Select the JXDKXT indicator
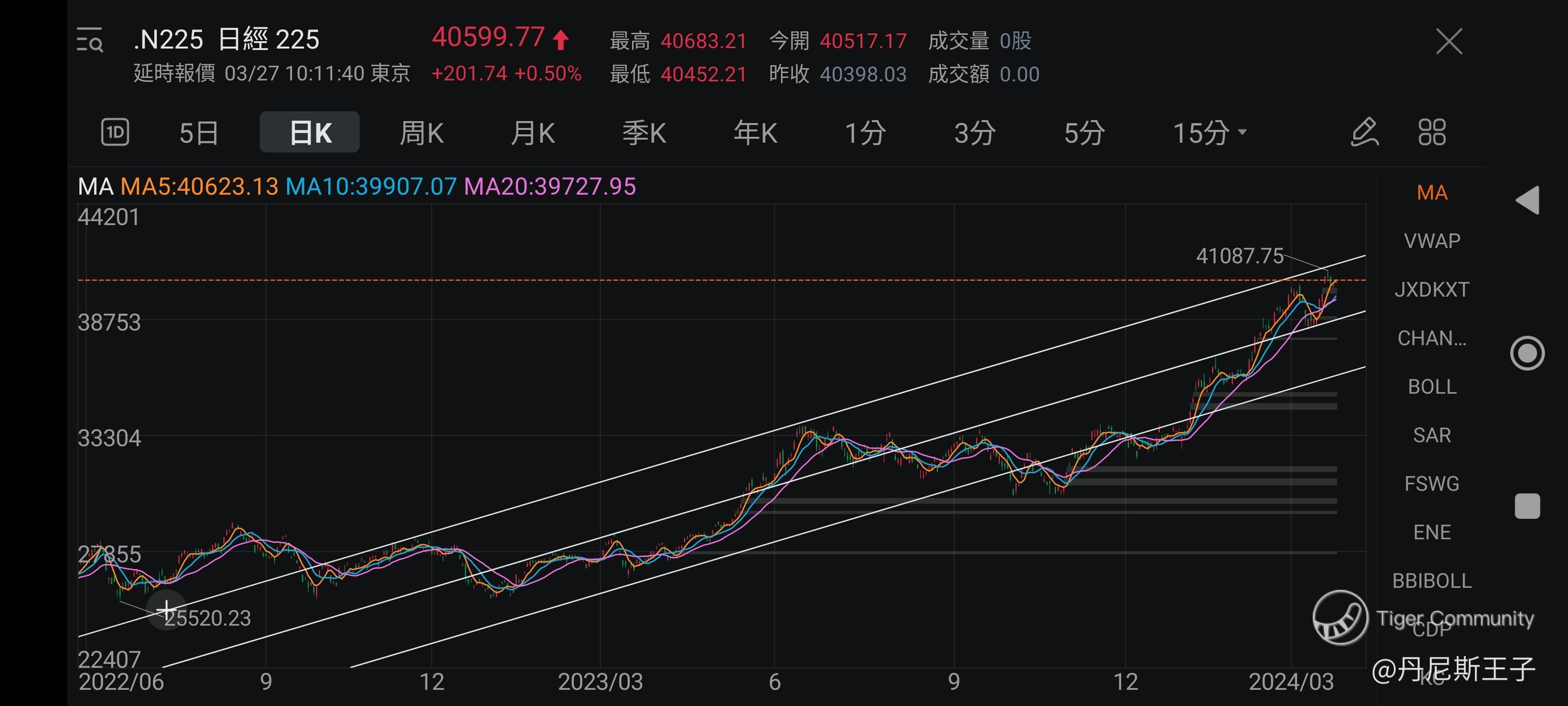The image size is (1568, 706). click(1432, 289)
